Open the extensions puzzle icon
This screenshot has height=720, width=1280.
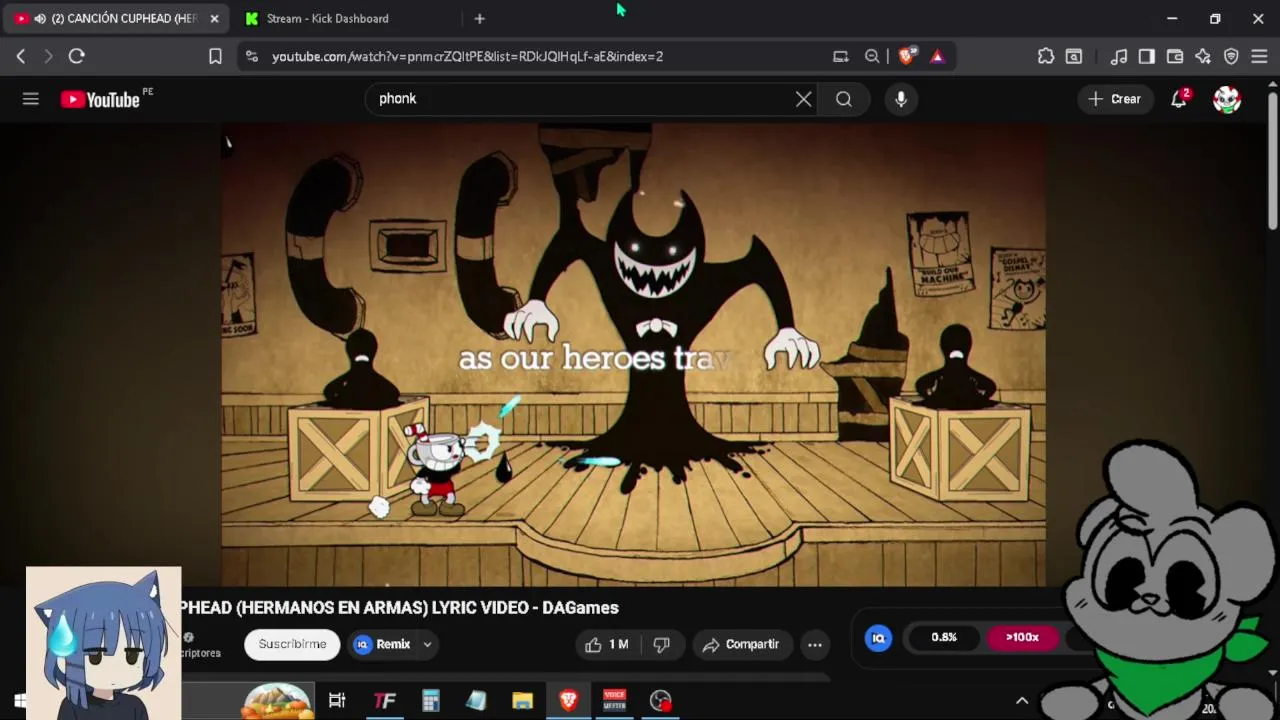1046,57
